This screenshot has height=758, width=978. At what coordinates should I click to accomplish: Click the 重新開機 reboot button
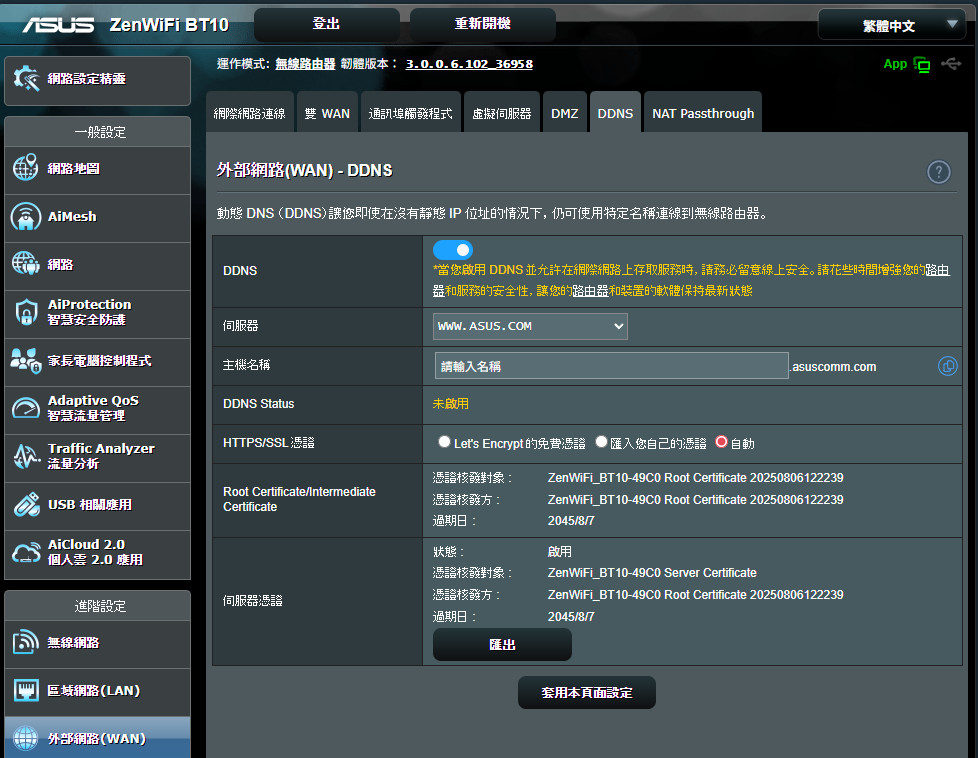point(482,24)
